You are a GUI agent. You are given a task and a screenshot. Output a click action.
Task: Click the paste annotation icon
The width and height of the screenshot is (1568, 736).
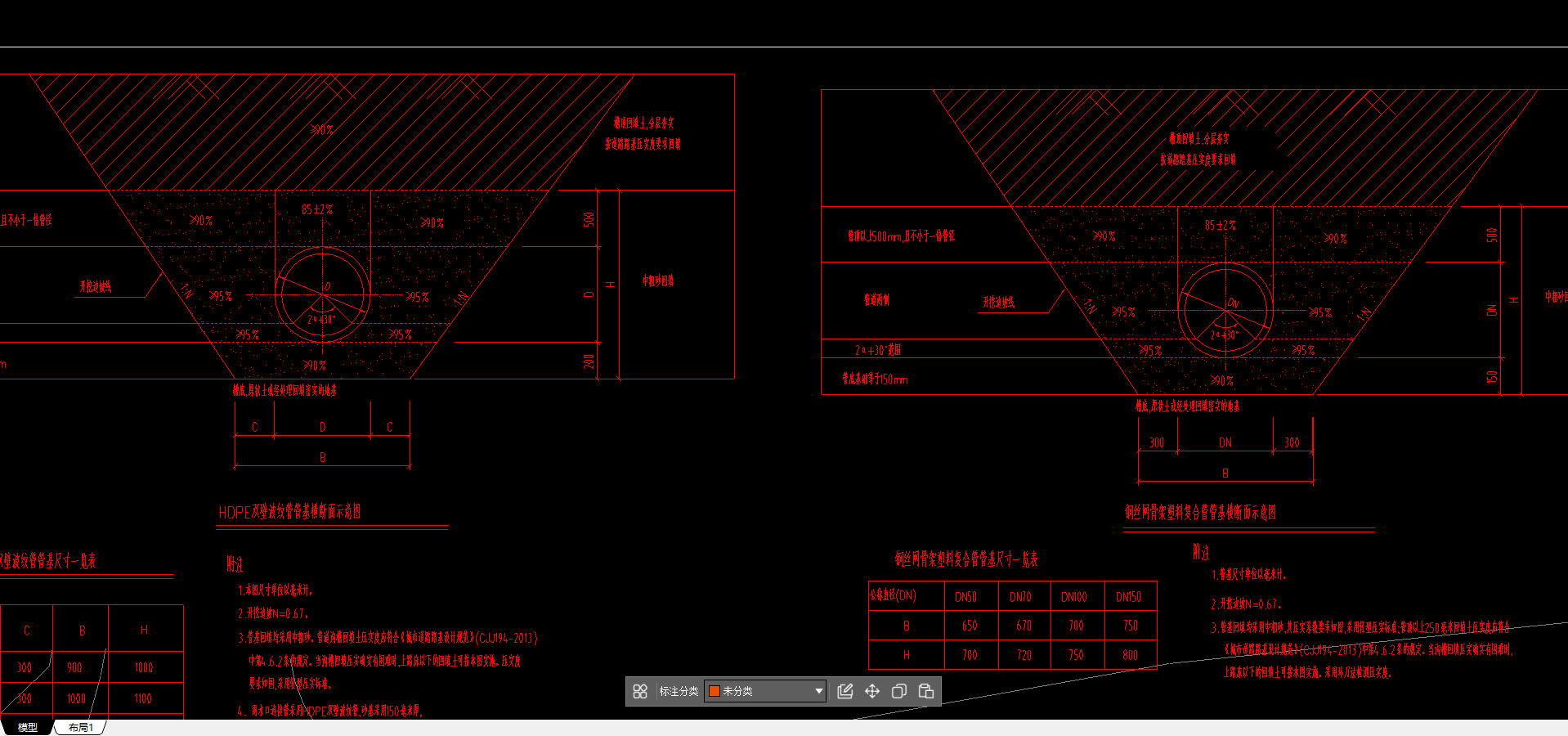click(x=926, y=691)
